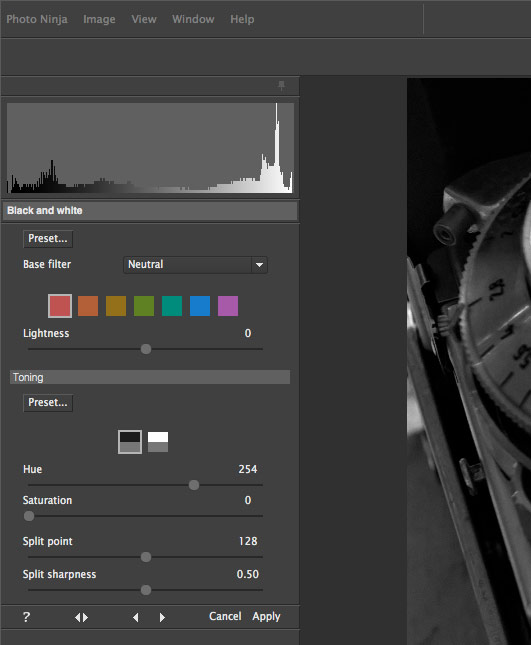This screenshot has height=645, width=531.
Task: Click the Cancel button
Action: 225,616
